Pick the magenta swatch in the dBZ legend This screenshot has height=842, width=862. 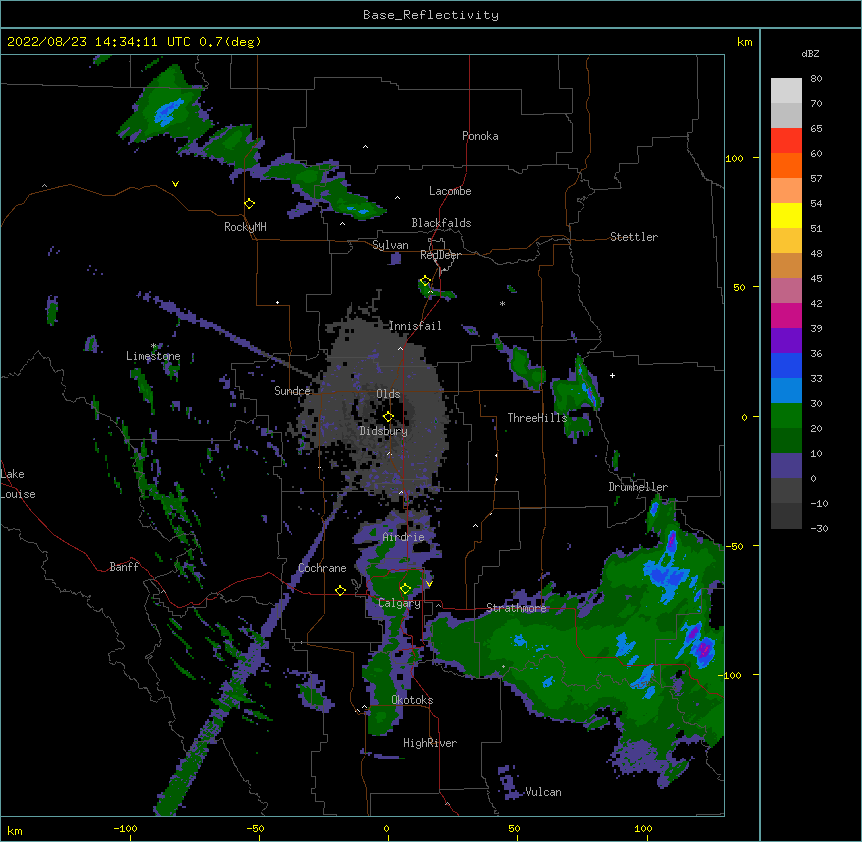(x=786, y=315)
